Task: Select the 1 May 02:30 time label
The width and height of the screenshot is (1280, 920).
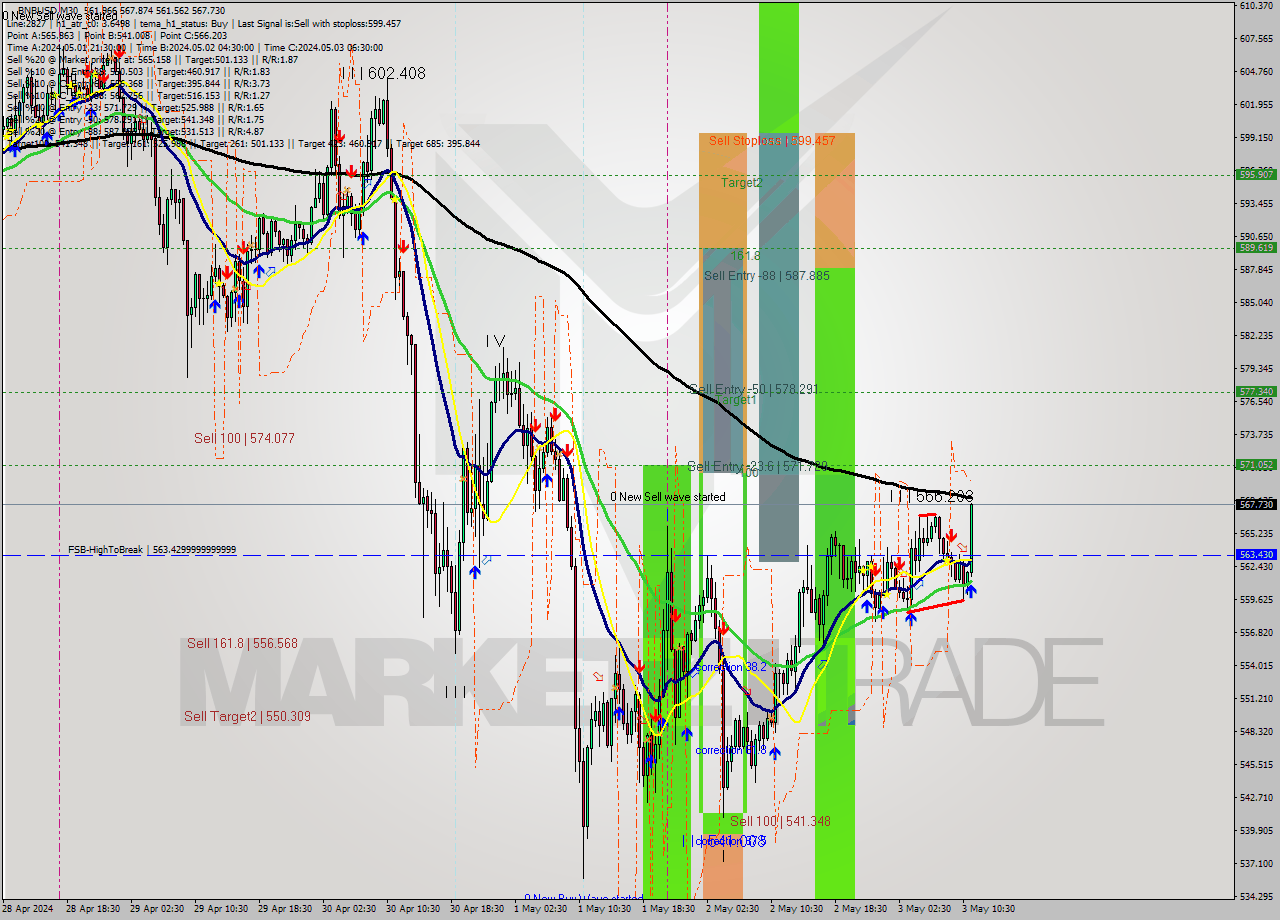Action: [x=541, y=909]
